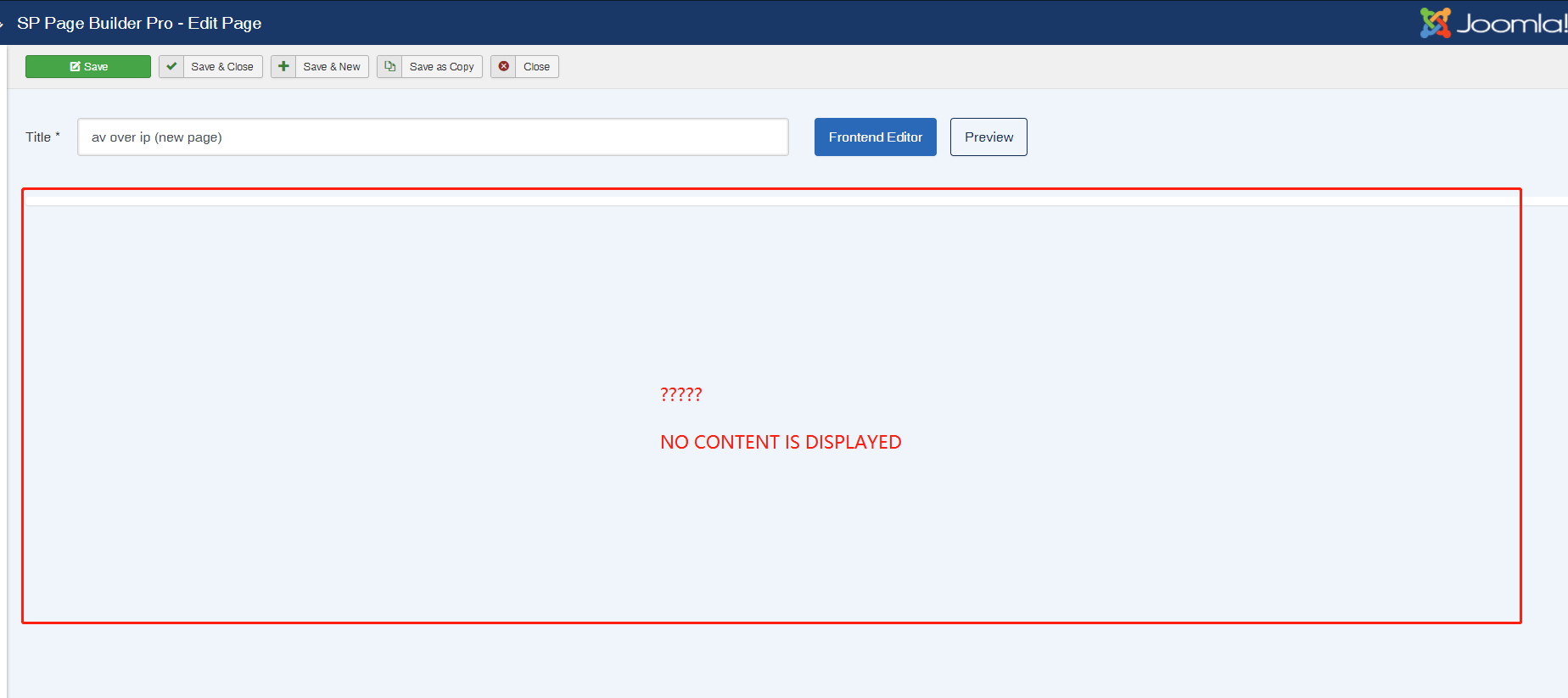This screenshot has height=698, width=1568.
Task: Open the page Preview
Action: point(988,137)
